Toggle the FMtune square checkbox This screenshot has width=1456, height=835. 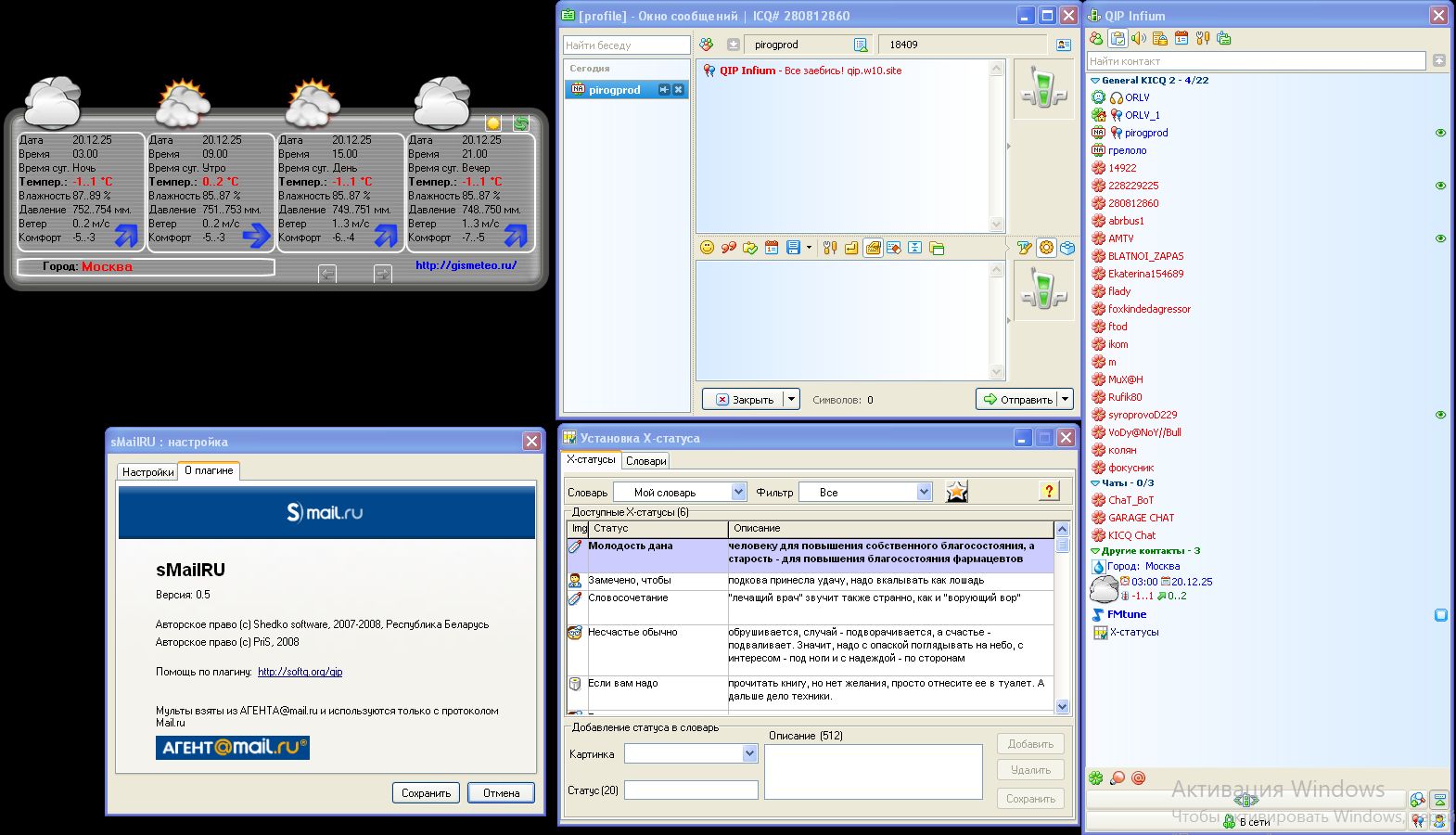click(1441, 615)
